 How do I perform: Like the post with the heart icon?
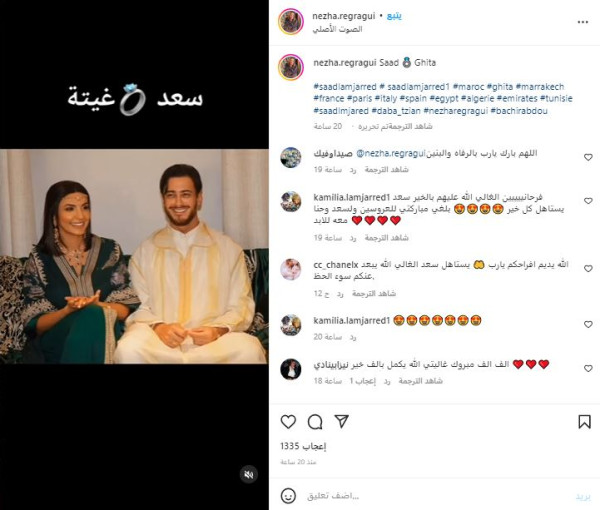click(x=288, y=422)
